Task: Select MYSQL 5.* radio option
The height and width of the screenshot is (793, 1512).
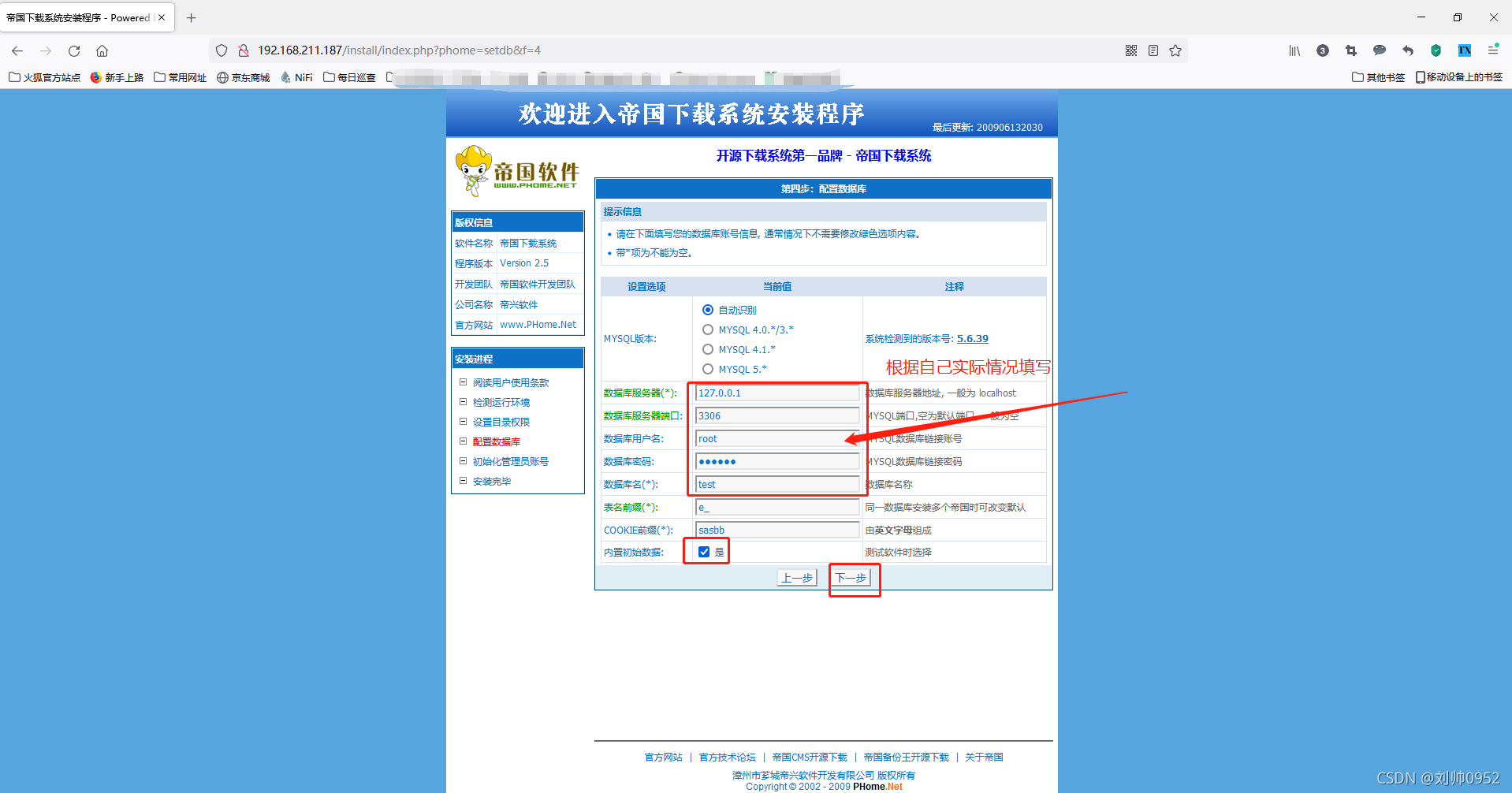Action: pos(708,369)
